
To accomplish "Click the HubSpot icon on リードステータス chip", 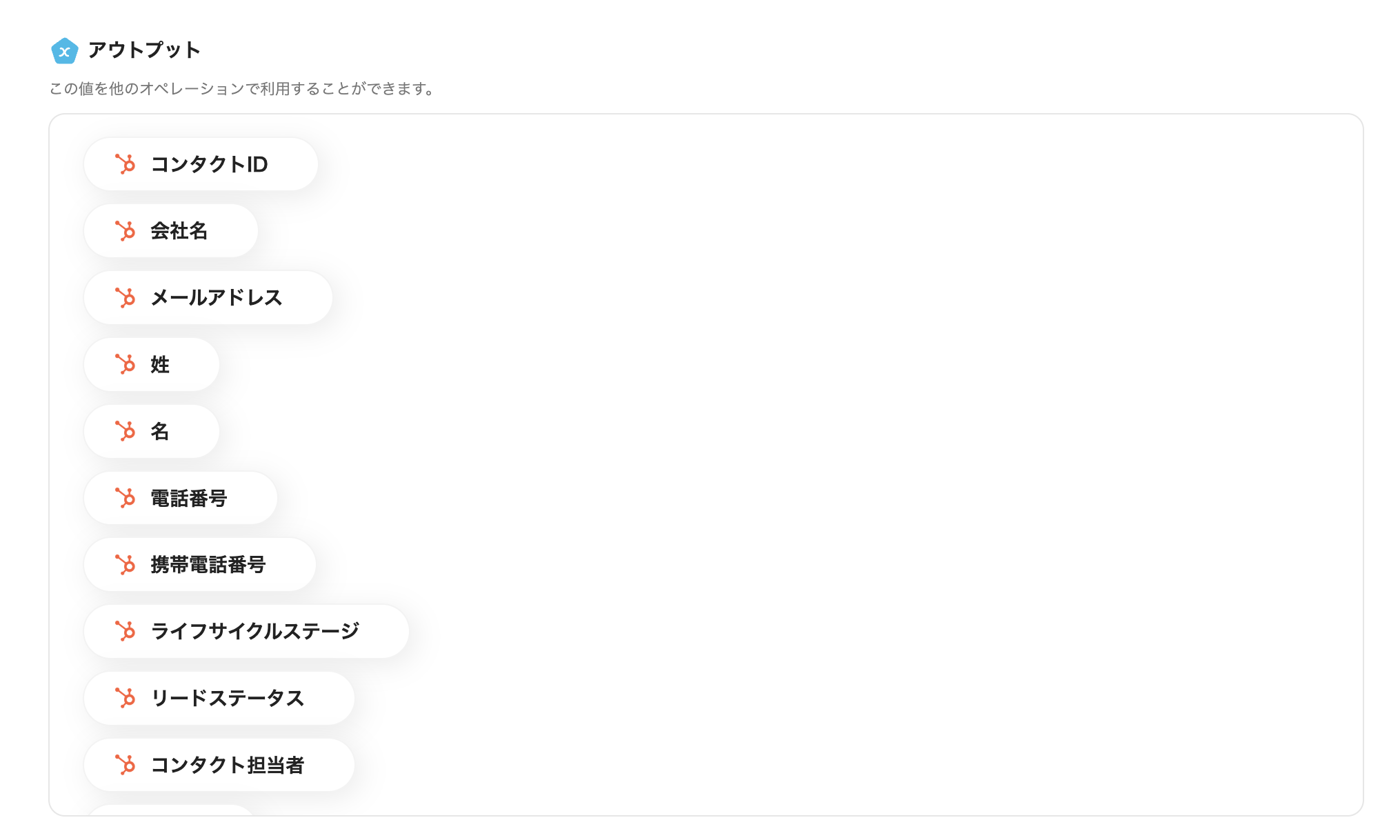I will [127, 698].
